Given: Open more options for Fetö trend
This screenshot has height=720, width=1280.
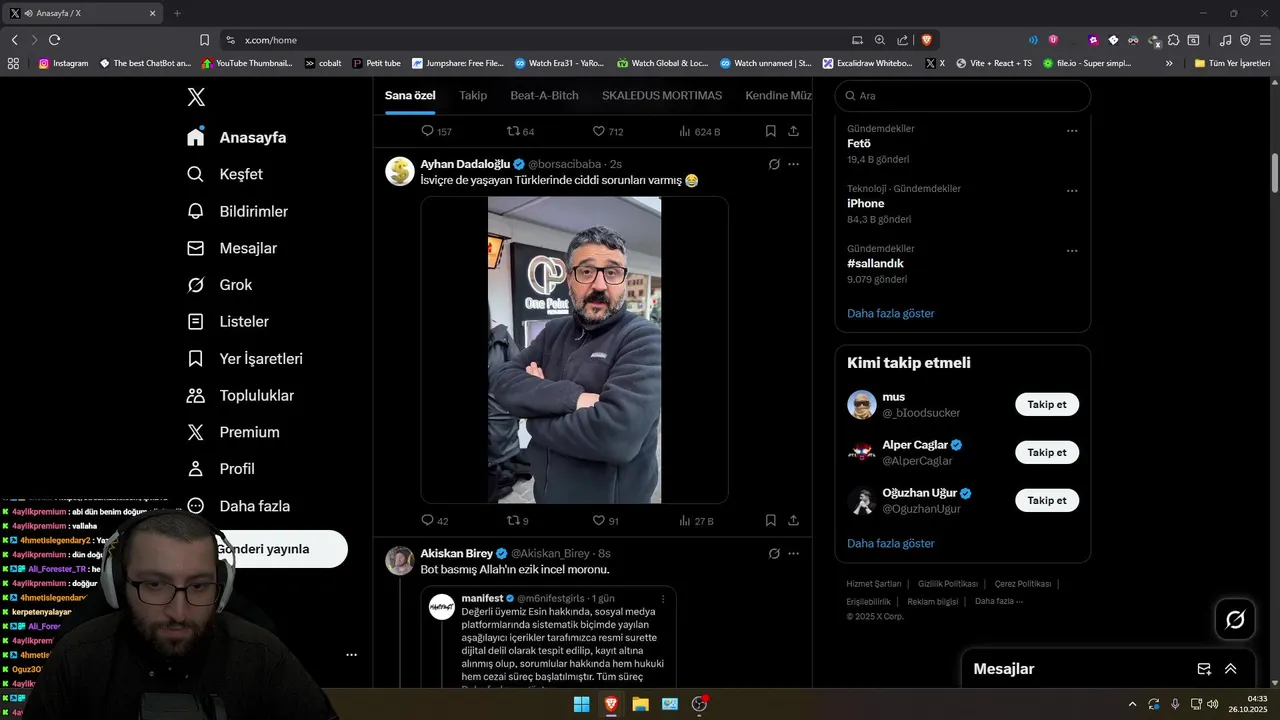Looking at the screenshot, I should tap(1072, 131).
